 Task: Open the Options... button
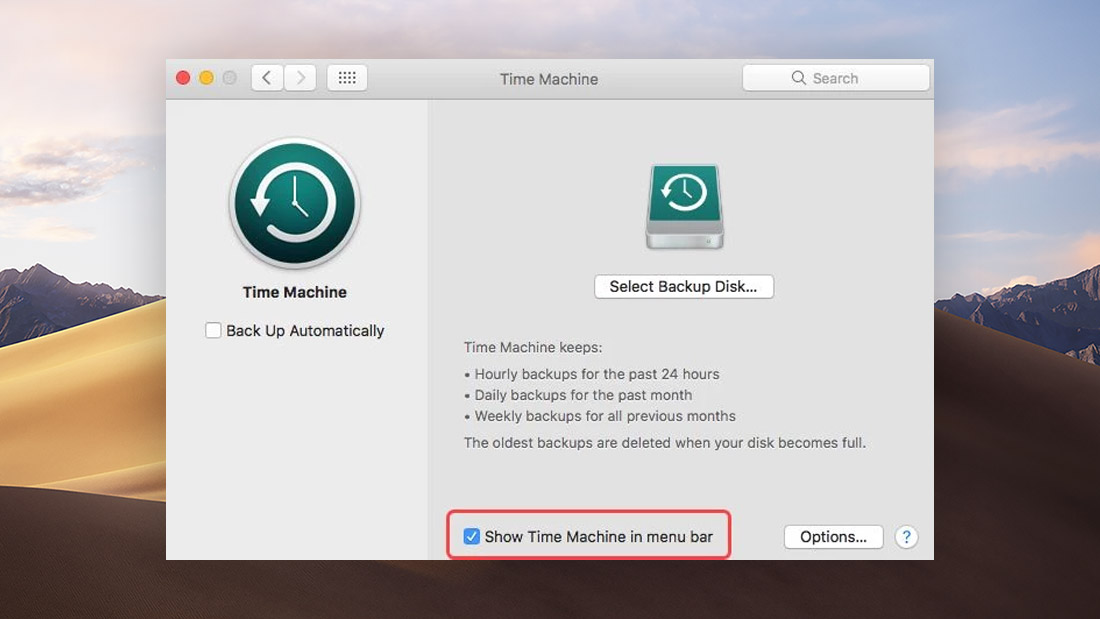[833, 537]
